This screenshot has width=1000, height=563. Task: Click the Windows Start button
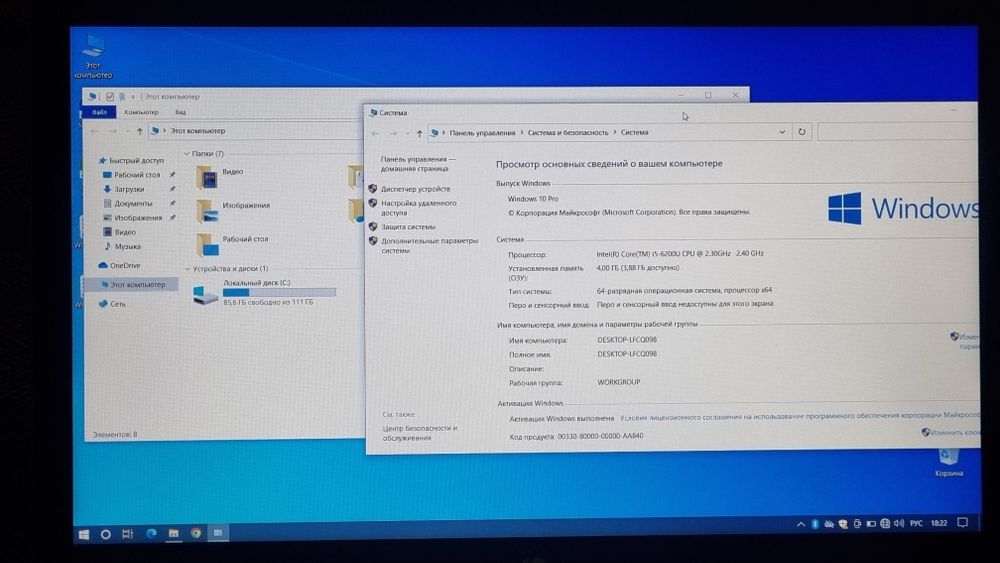click(84, 534)
